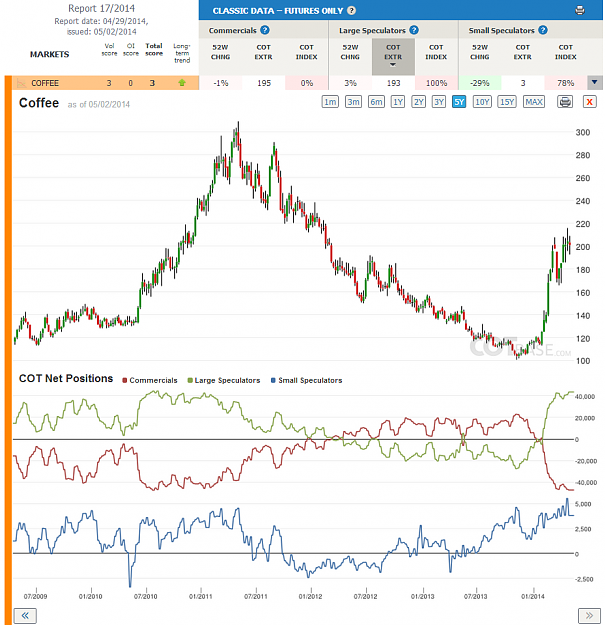The height and width of the screenshot is (625, 605).
Task: Switch to the MAX time range
Action: click(x=534, y=102)
